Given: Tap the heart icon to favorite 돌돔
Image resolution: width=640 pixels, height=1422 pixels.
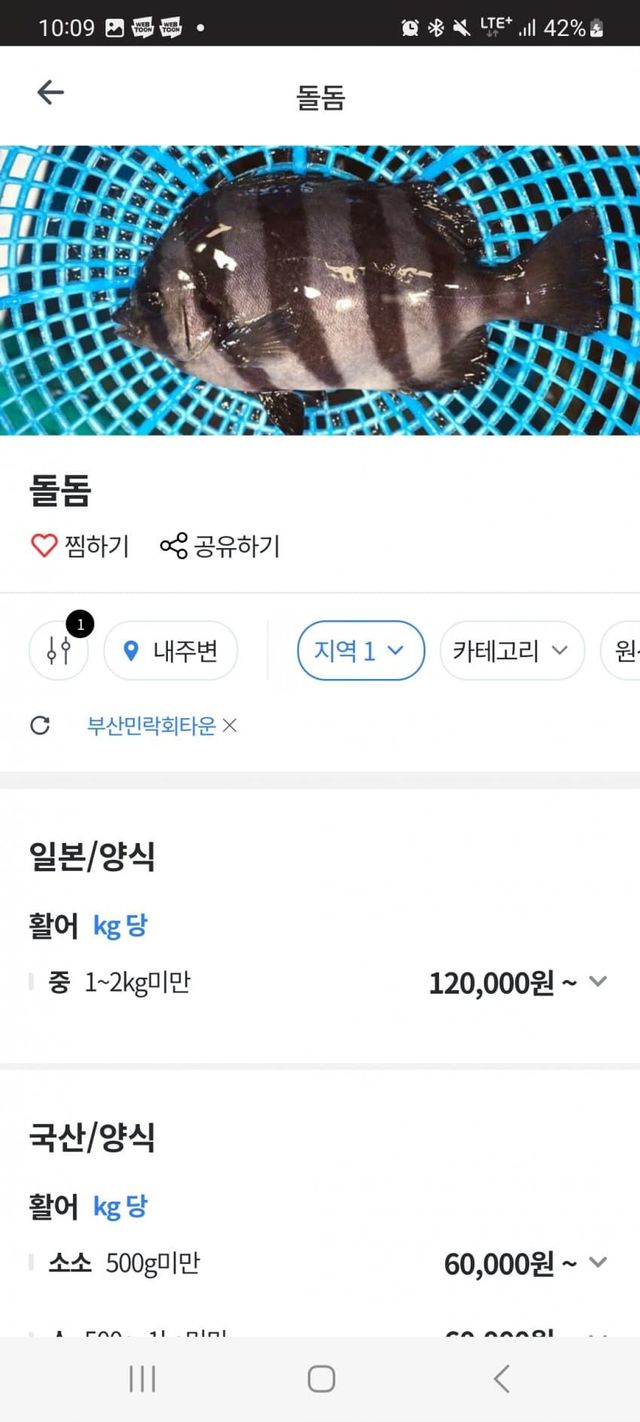Looking at the screenshot, I should [x=44, y=546].
